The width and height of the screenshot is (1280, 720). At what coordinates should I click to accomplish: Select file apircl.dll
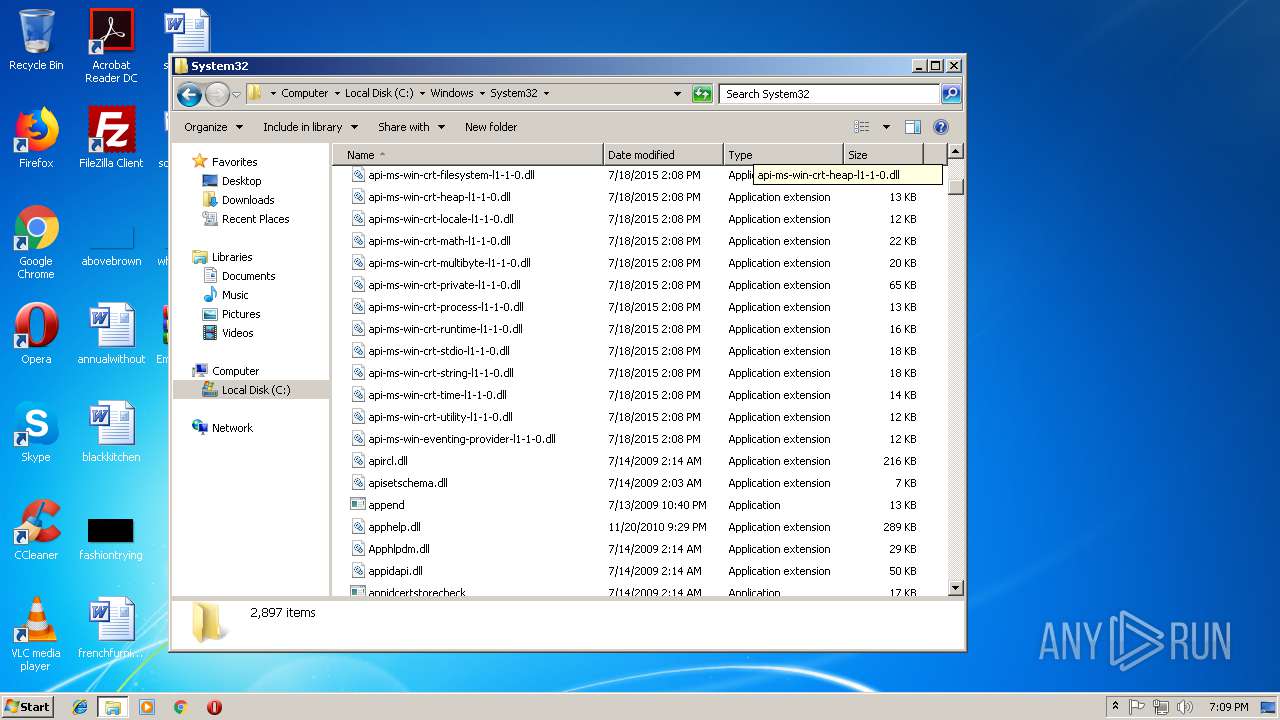(x=388, y=461)
